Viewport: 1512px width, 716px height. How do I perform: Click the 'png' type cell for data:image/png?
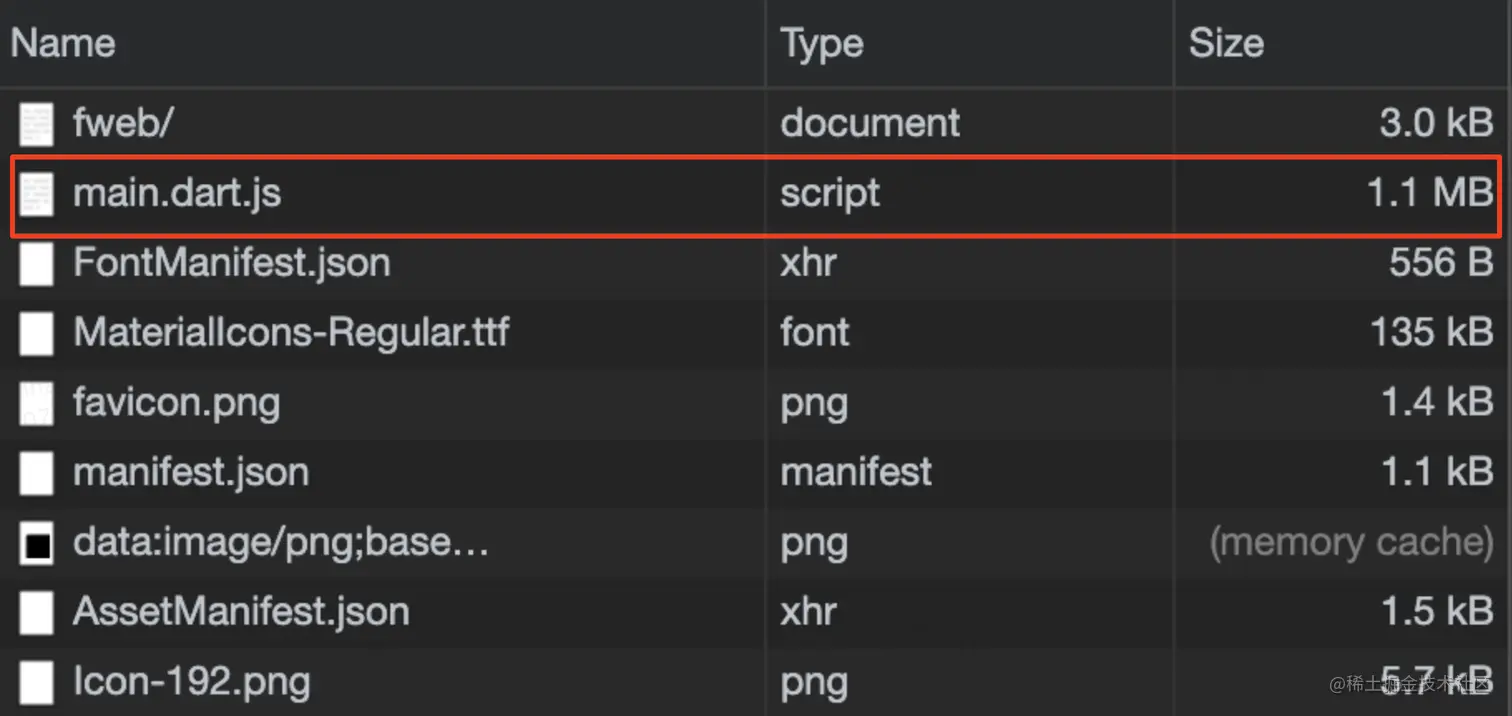coord(814,543)
